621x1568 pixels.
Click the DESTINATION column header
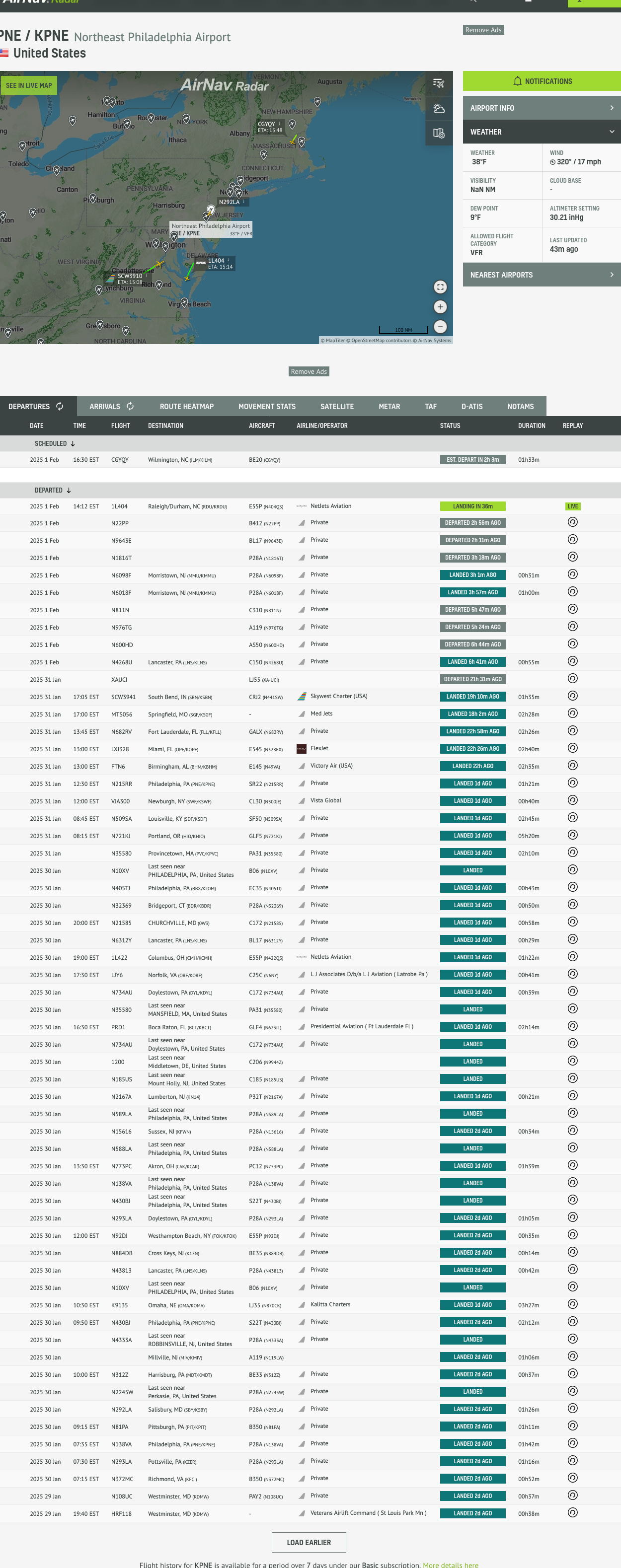click(x=165, y=426)
